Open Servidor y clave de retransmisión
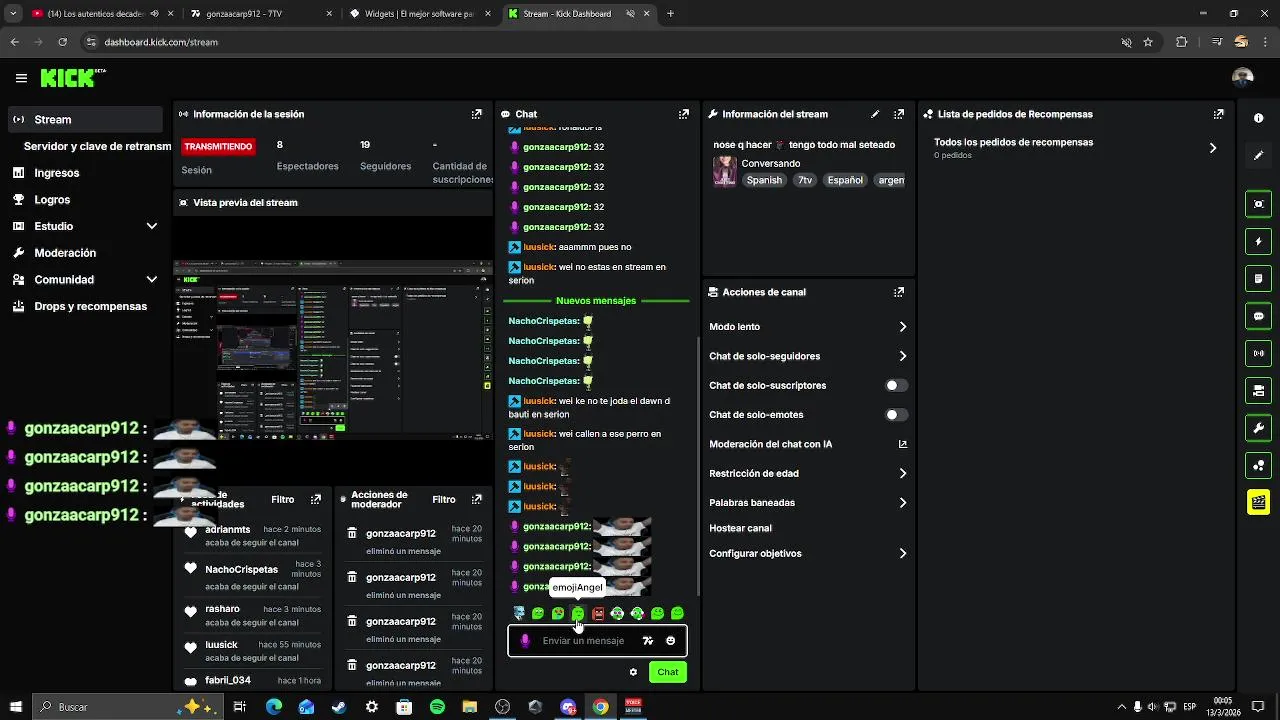The image size is (1280, 720). (97, 146)
